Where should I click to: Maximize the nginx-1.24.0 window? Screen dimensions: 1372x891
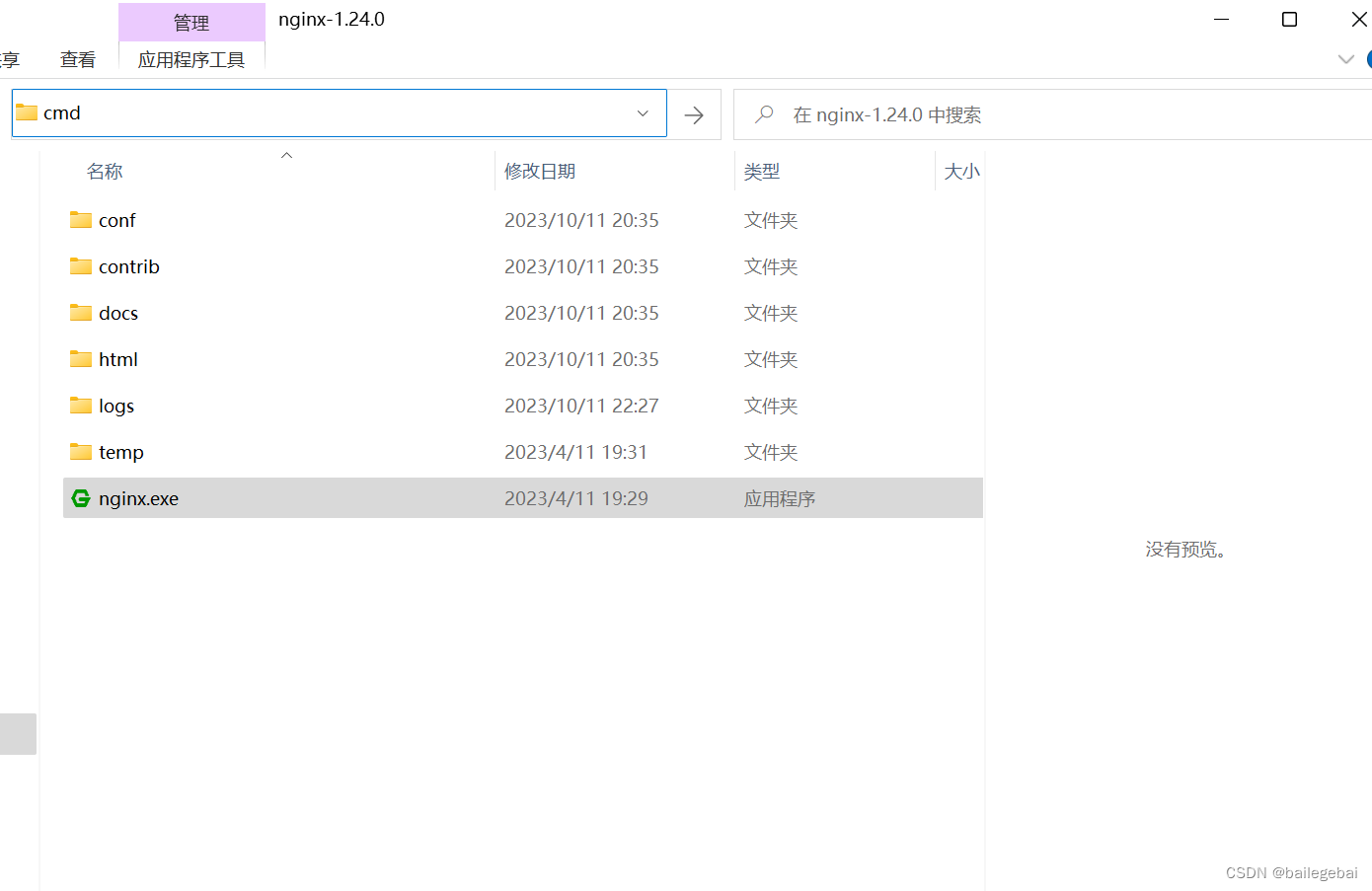[x=1289, y=20]
